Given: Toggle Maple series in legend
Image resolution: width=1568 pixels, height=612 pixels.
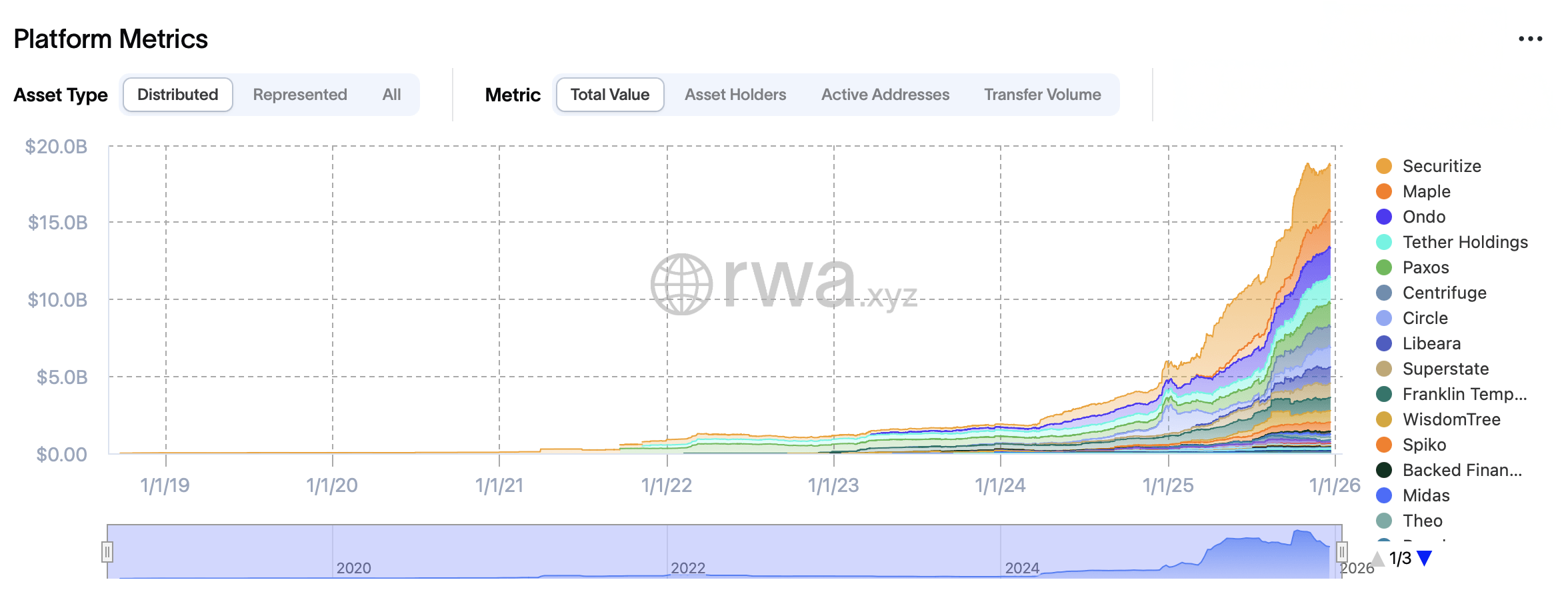Looking at the screenshot, I should coord(1426,191).
